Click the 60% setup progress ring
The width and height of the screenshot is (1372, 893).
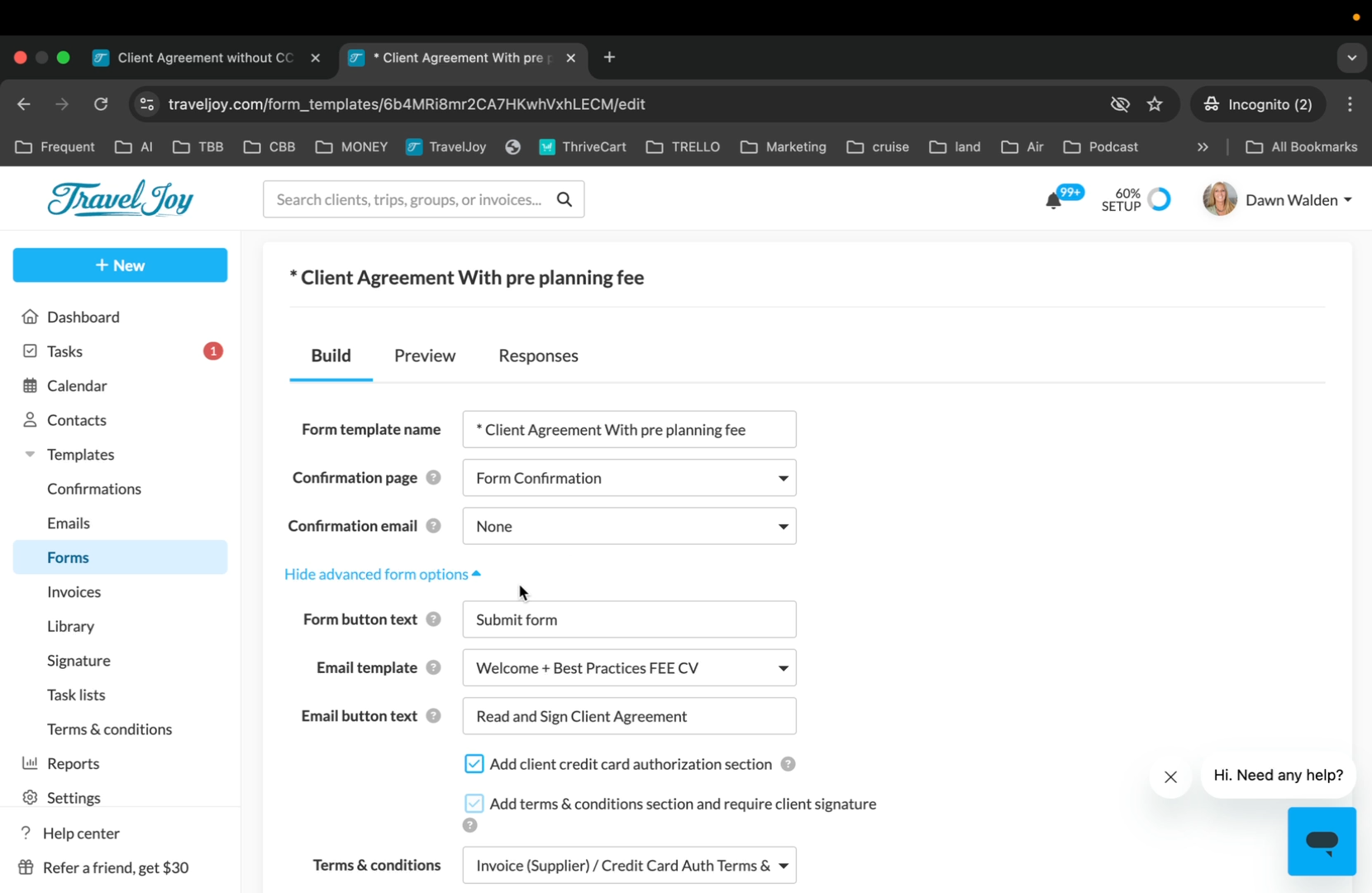pos(1159,199)
